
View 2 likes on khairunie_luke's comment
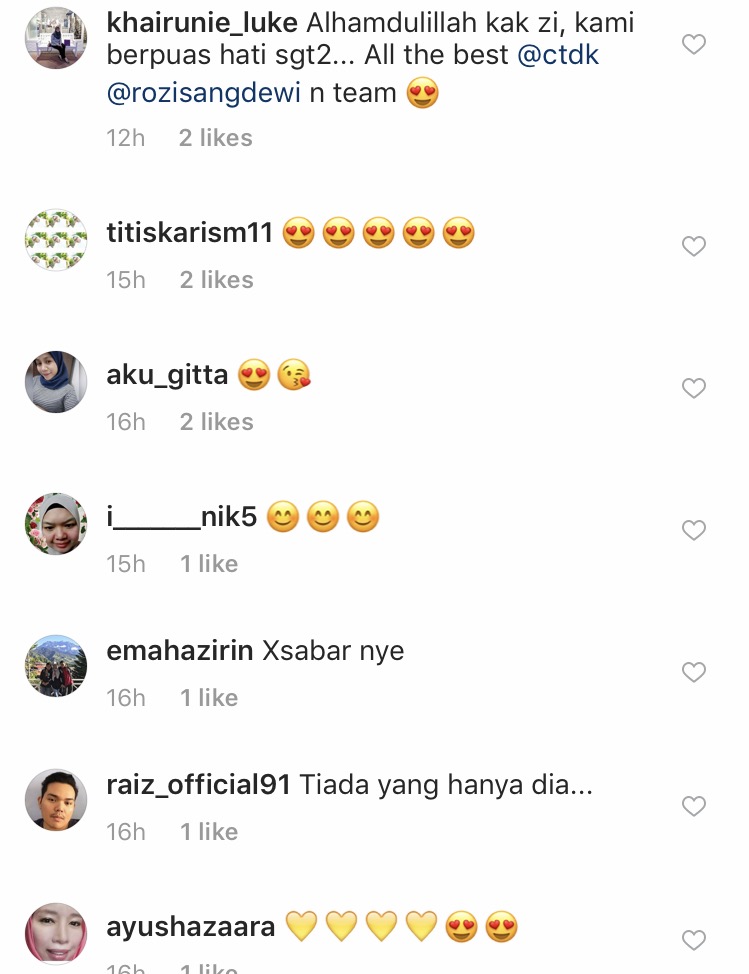(216, 138)
